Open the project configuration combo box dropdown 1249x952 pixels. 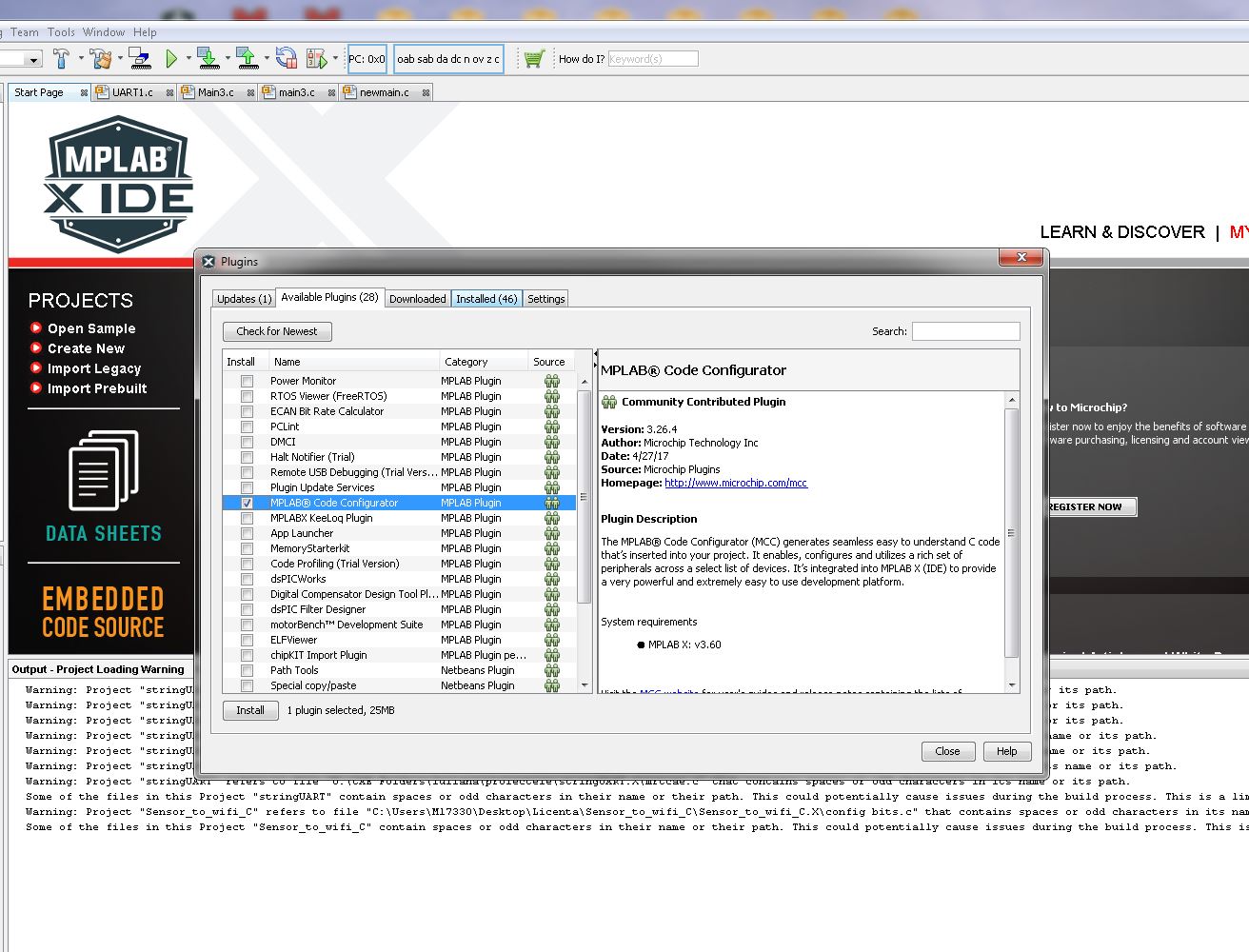point(33,58)
